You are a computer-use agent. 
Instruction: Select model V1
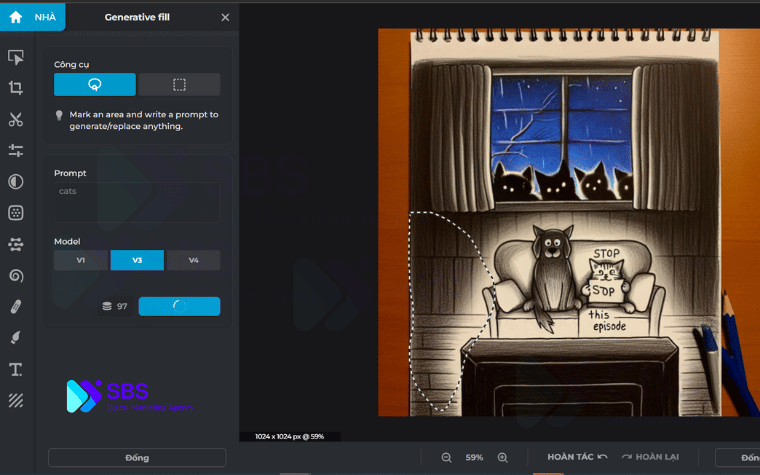pos(81,260)
